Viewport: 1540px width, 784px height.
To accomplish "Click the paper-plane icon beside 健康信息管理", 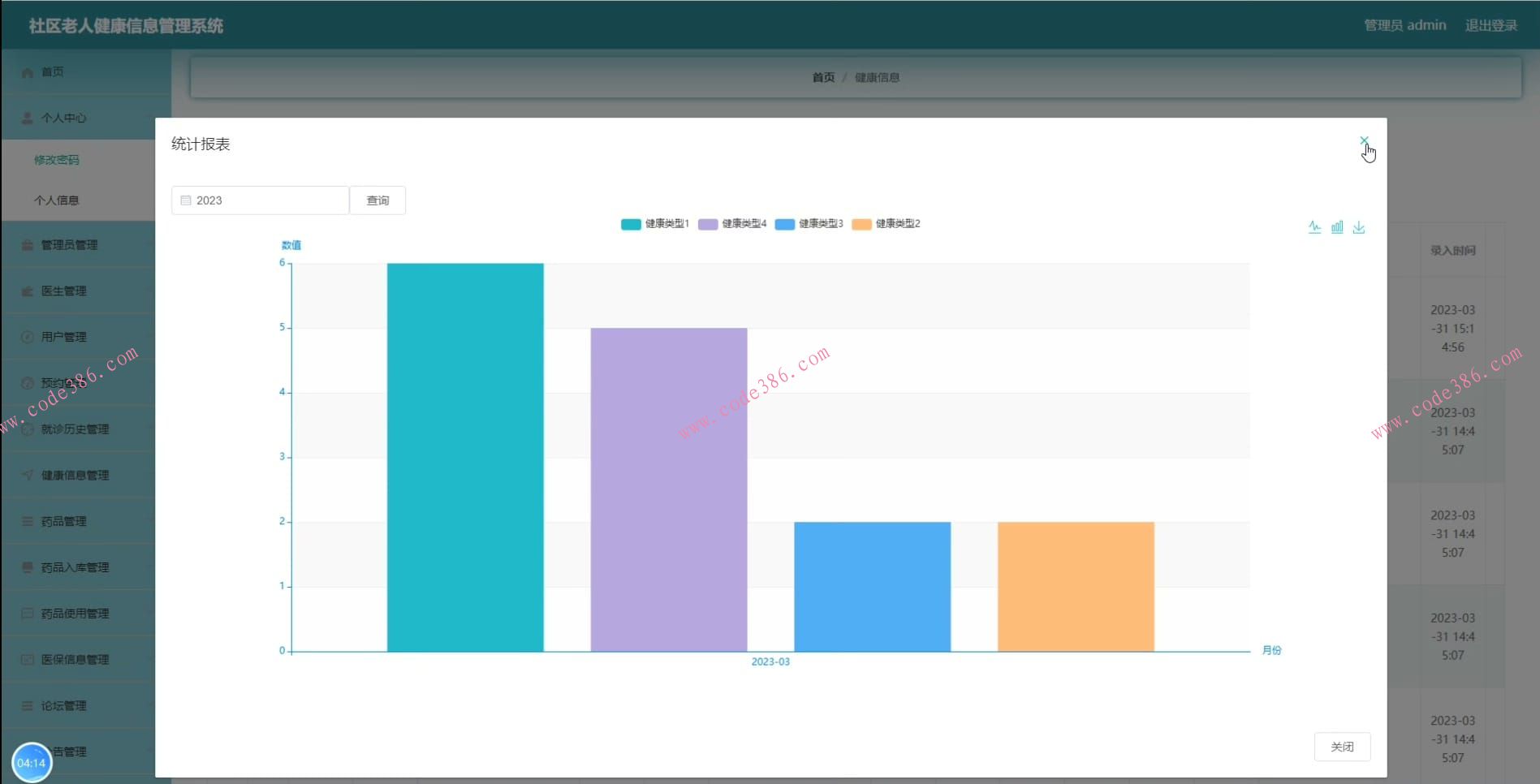I will [x=27, y=476].
